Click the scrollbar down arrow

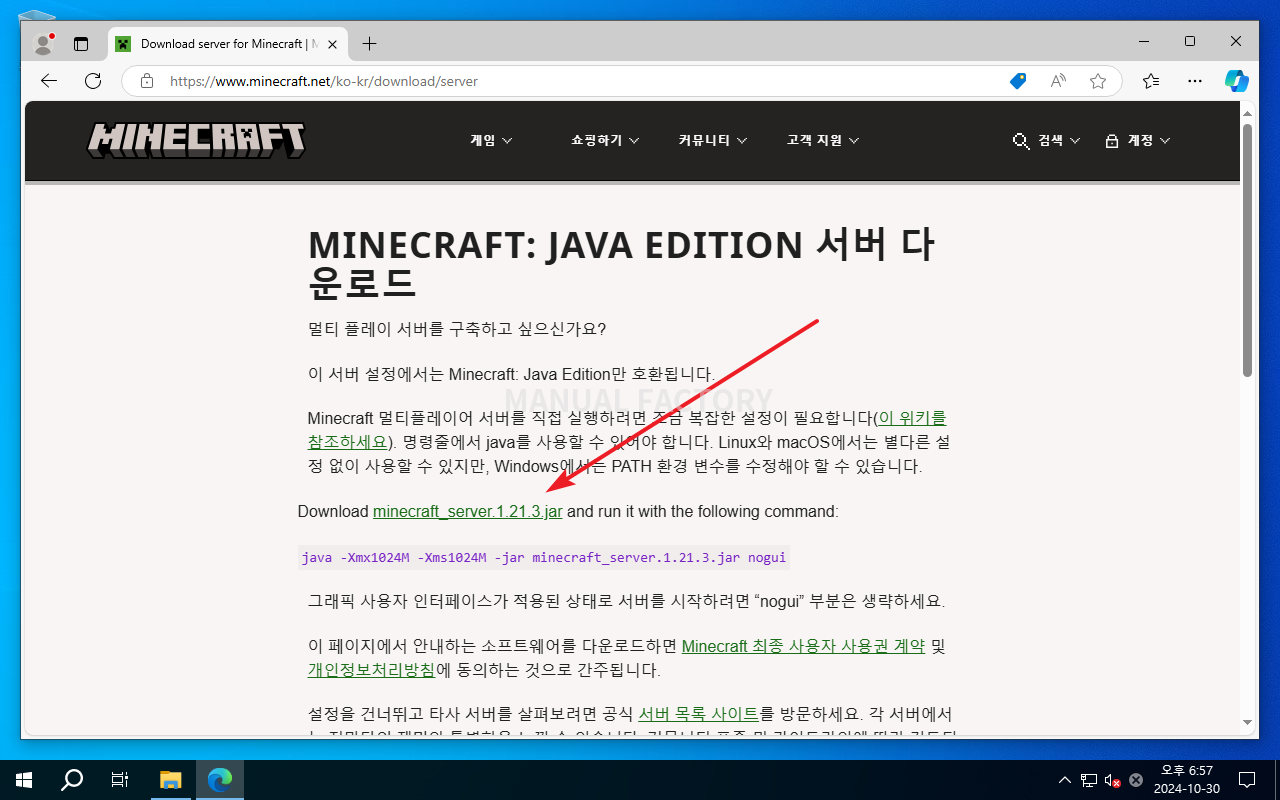1247,722
